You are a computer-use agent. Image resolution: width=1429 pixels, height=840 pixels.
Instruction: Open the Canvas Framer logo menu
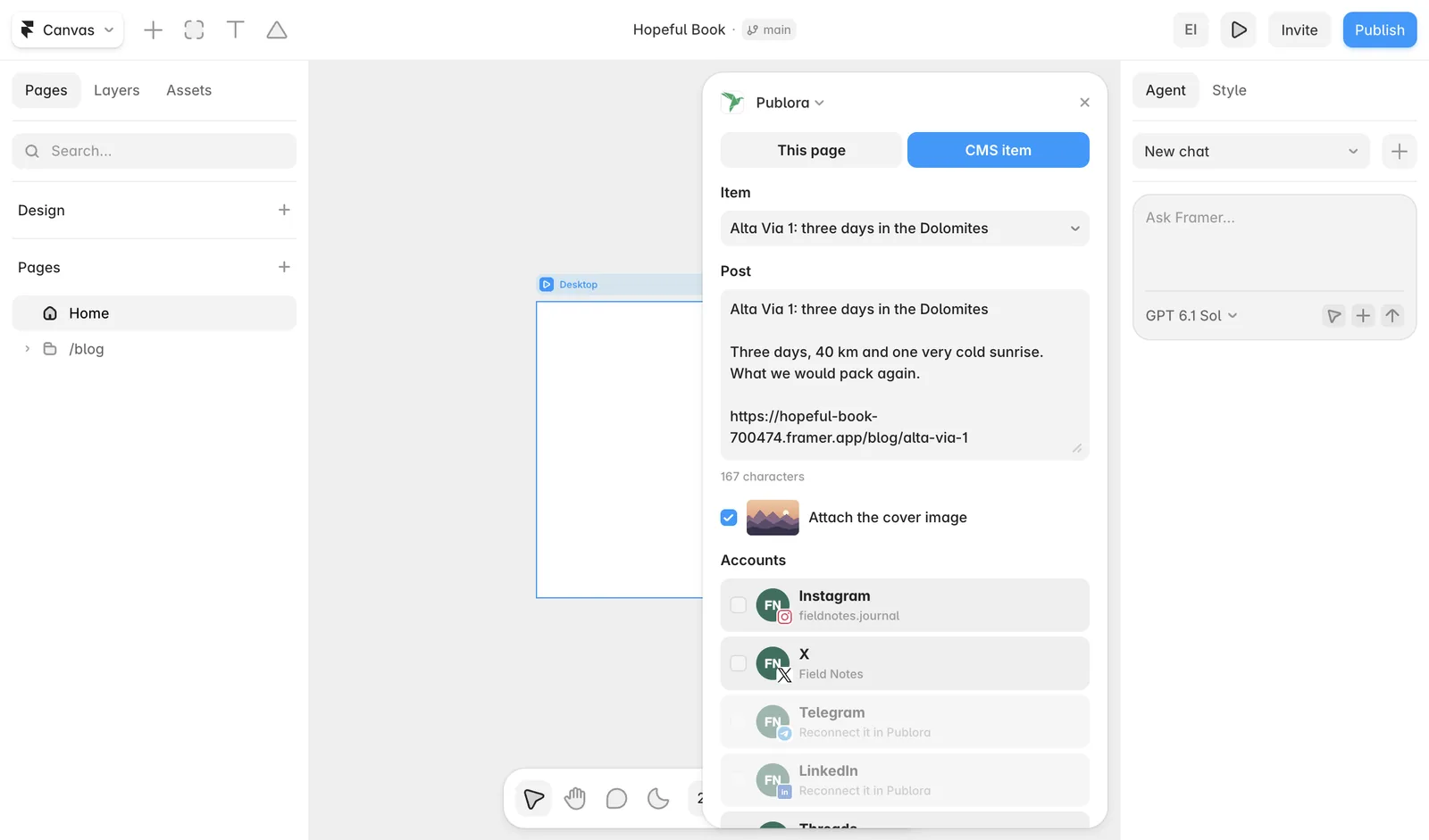click(67, 29)
